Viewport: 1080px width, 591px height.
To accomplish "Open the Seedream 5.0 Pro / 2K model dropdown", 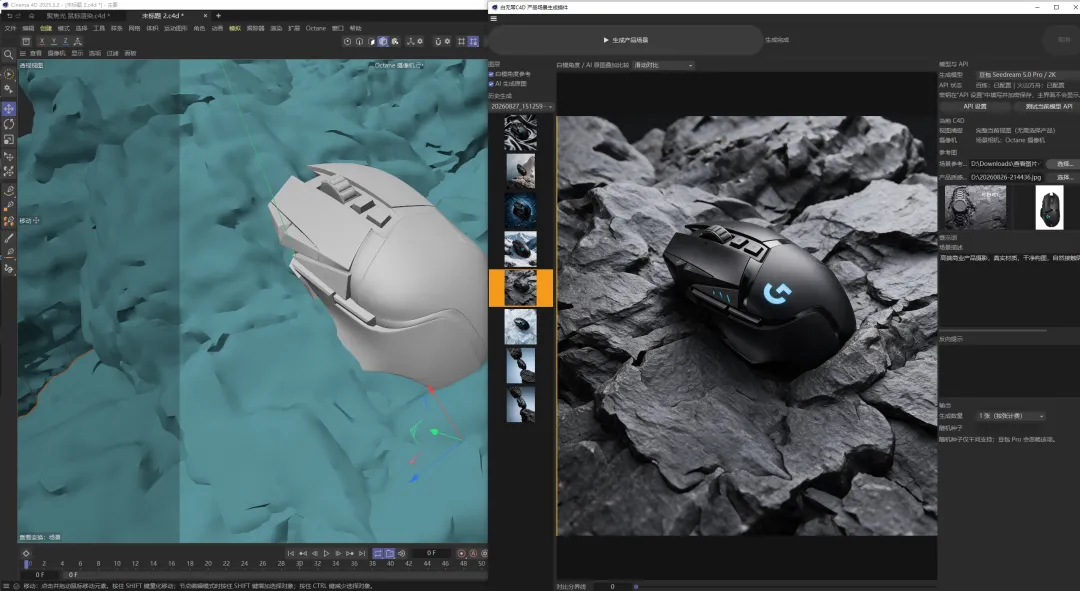I will pos(1028,74).
